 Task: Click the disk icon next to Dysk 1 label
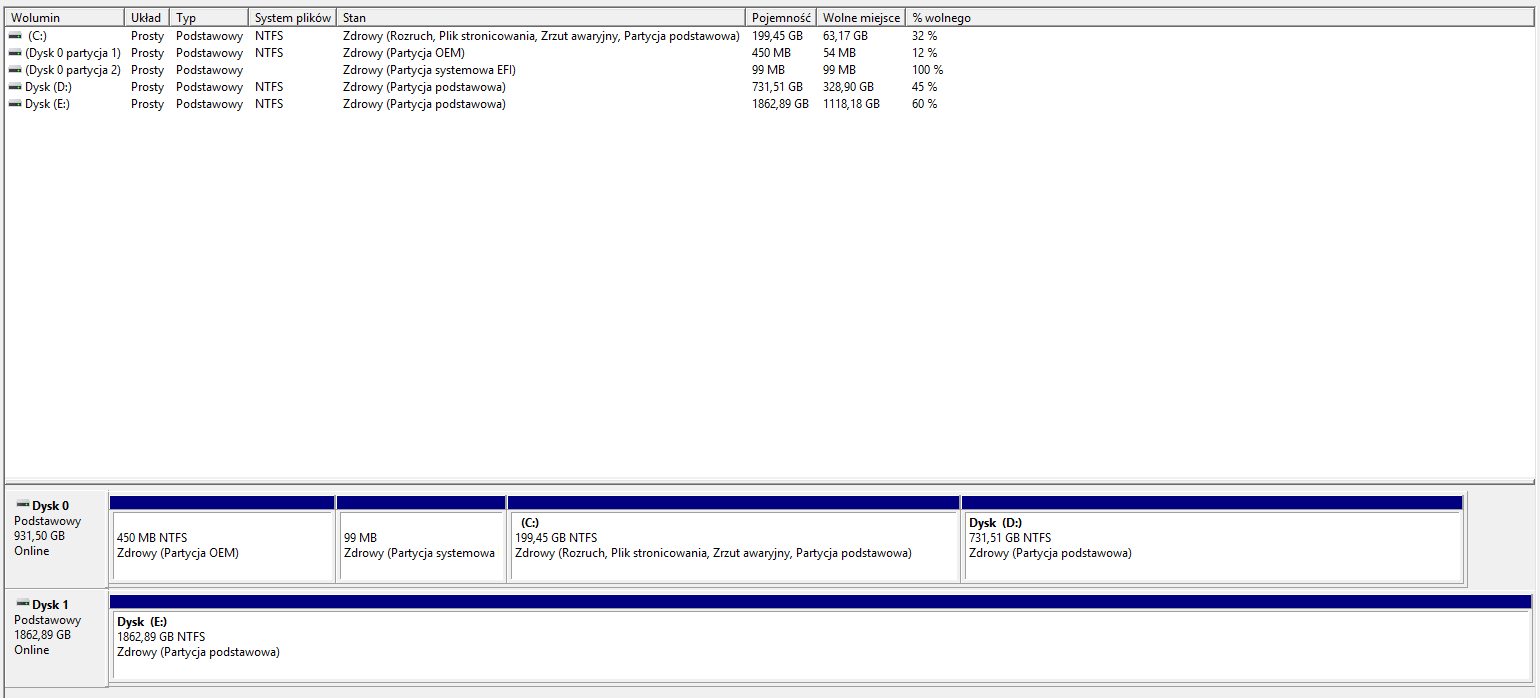(x=23, y=604)
